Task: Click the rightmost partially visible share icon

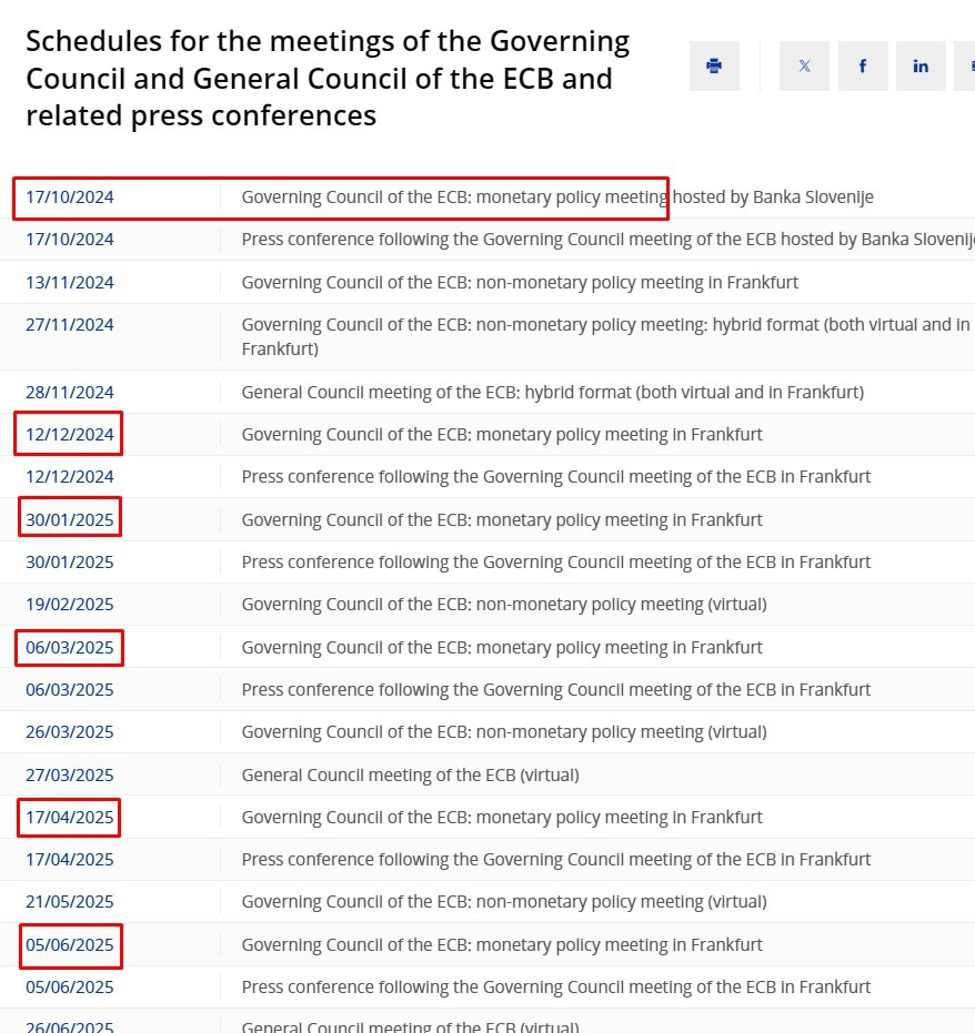Action: coord(971,65)
